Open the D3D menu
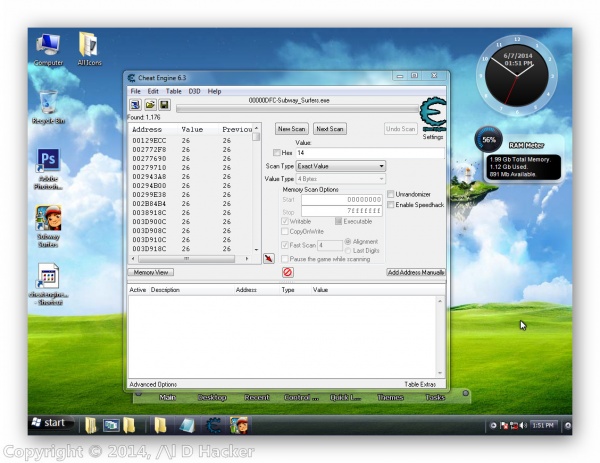 194,91
